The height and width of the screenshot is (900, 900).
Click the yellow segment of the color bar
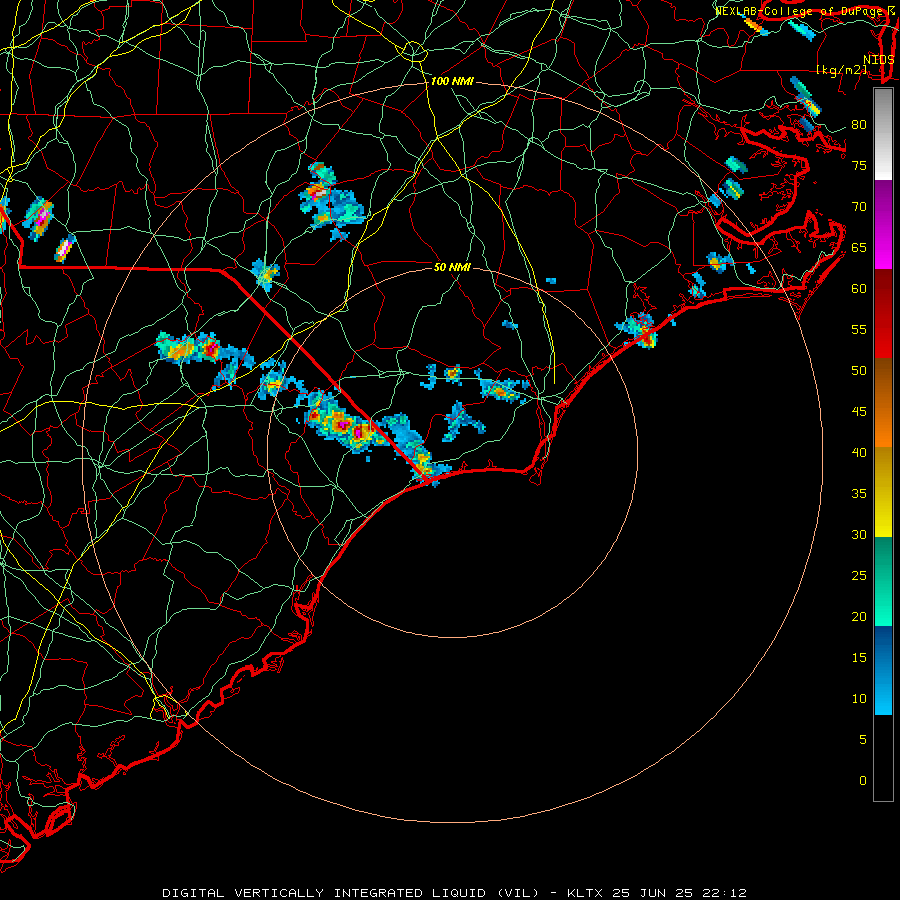[x=883, y=492]
